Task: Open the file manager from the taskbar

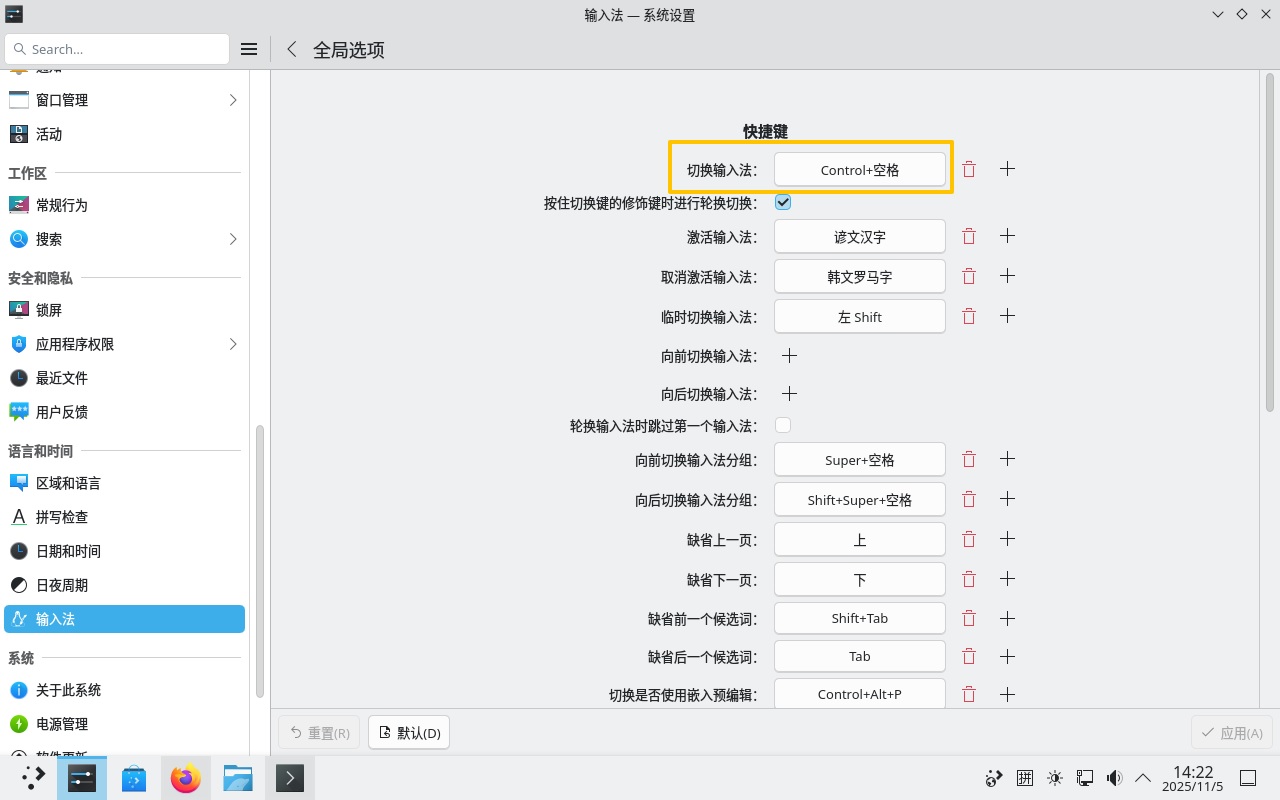Action: (237, 777)
